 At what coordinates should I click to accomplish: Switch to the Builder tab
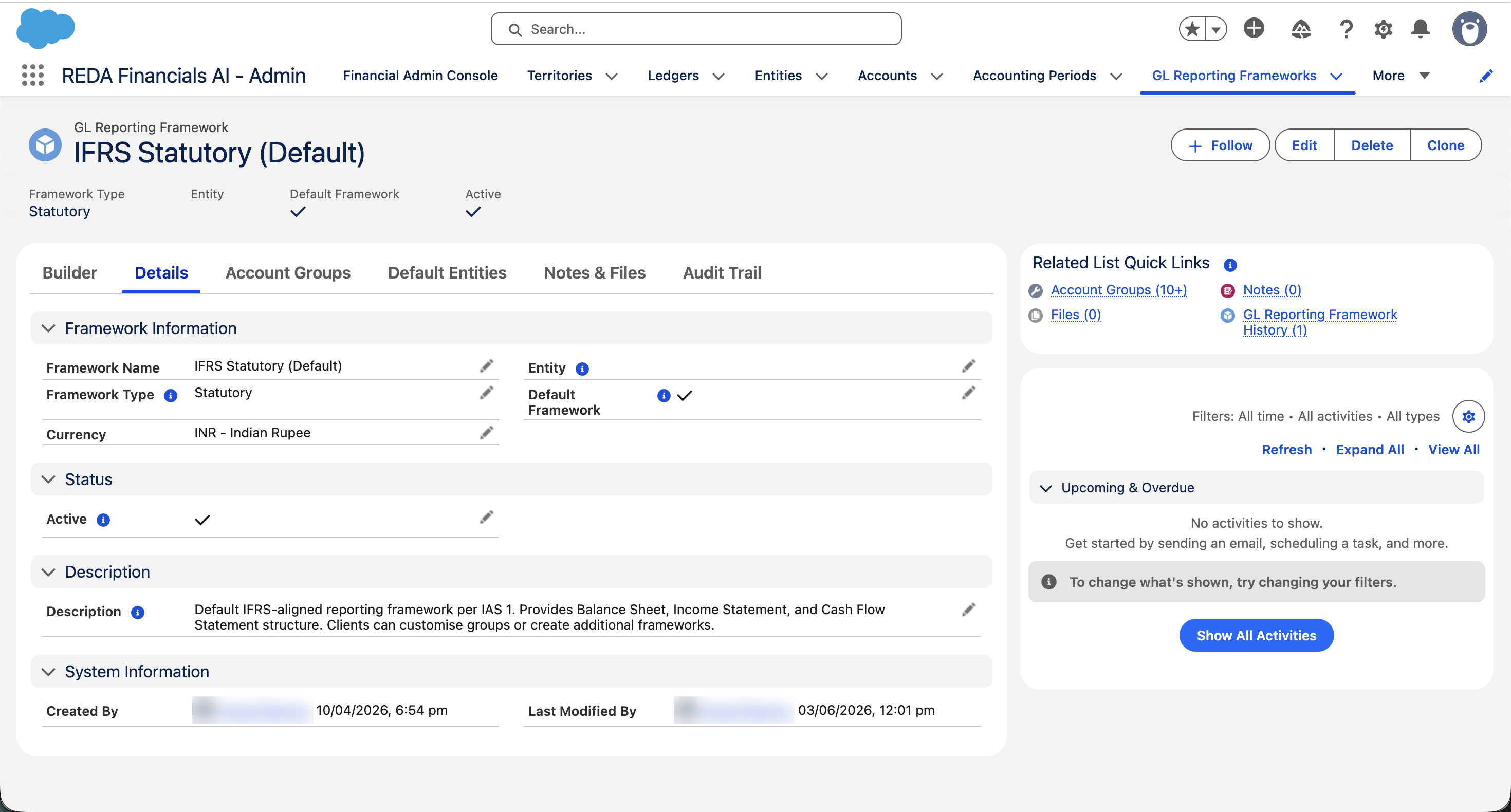[70, 273]
